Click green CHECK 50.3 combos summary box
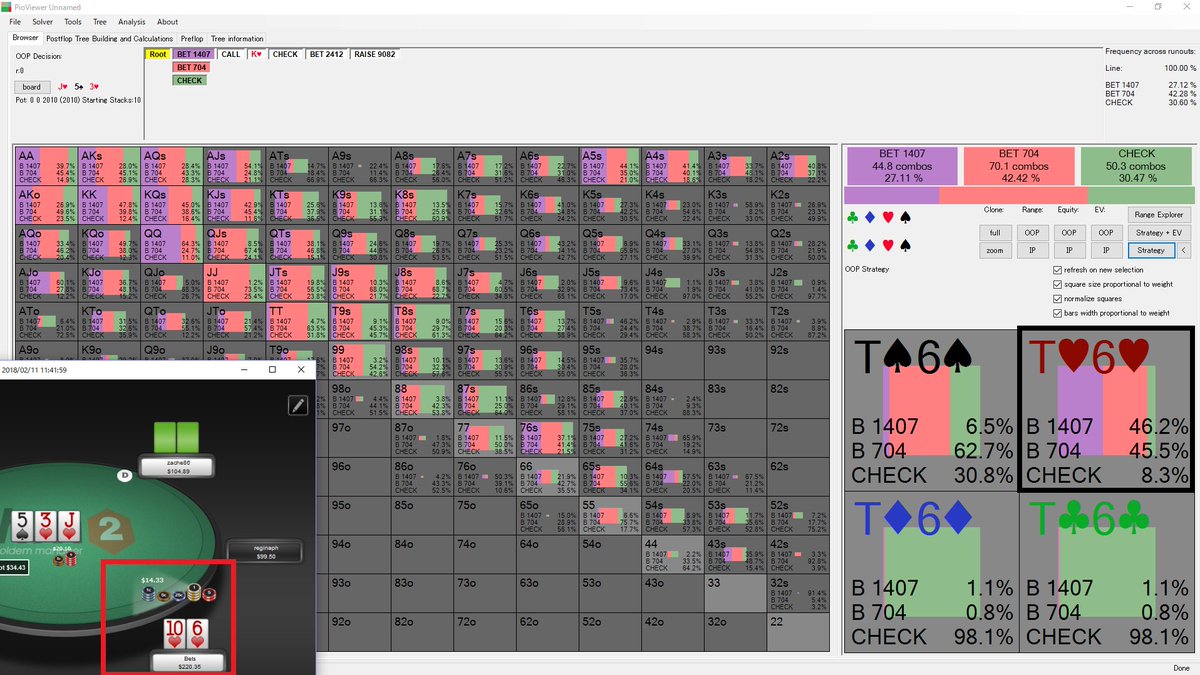Screen dimensions: 1200x675 (x=1136, y=165)
